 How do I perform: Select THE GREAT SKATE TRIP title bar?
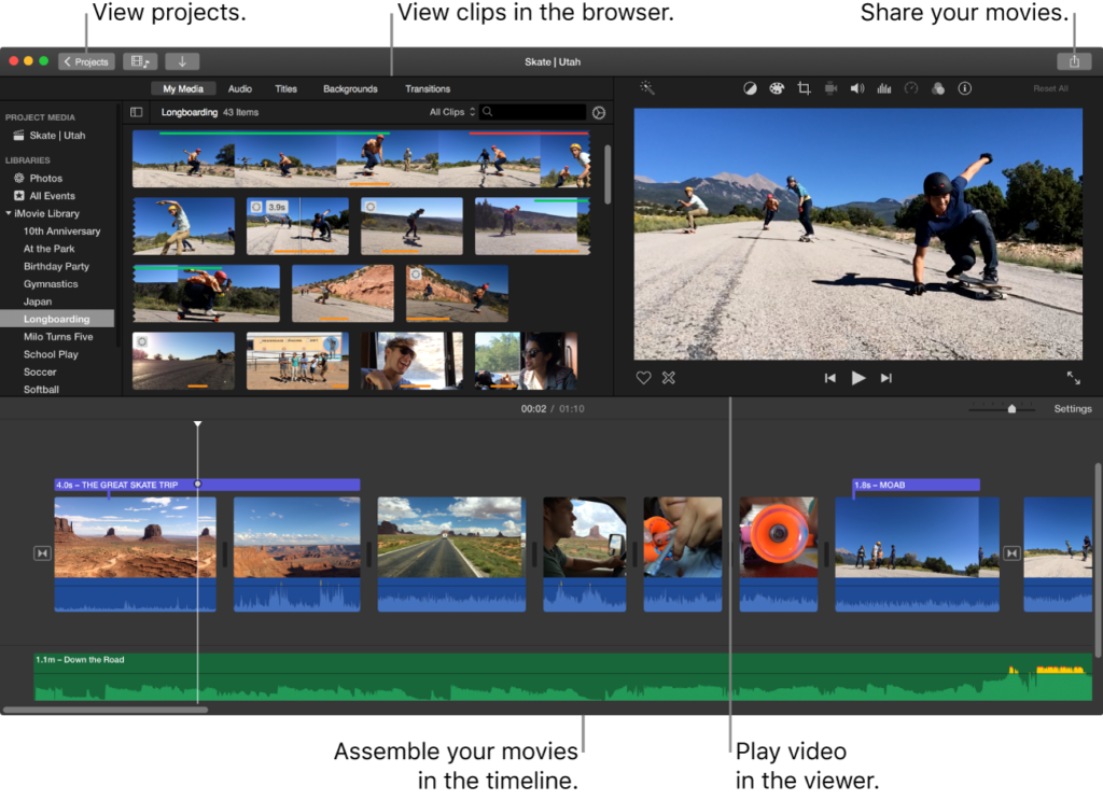coord(208,485)
